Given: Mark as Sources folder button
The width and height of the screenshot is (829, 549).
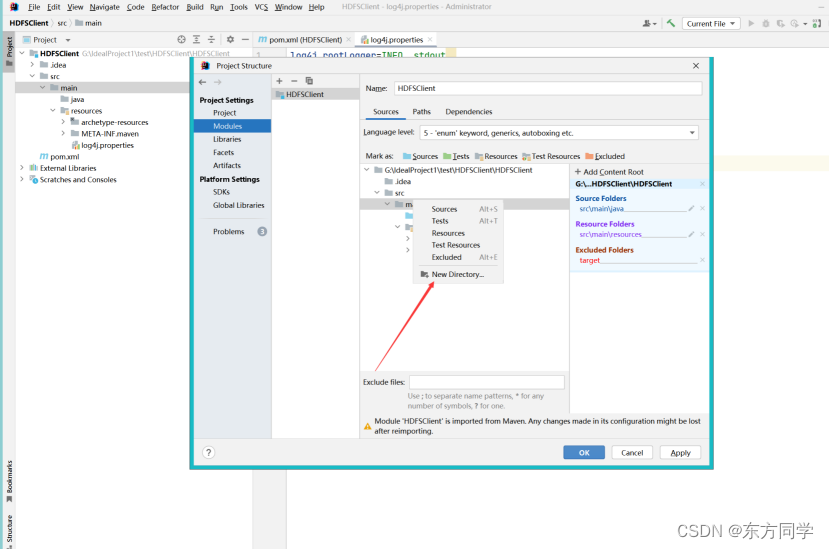Looking at the screenshot, I should click(420, 156).
